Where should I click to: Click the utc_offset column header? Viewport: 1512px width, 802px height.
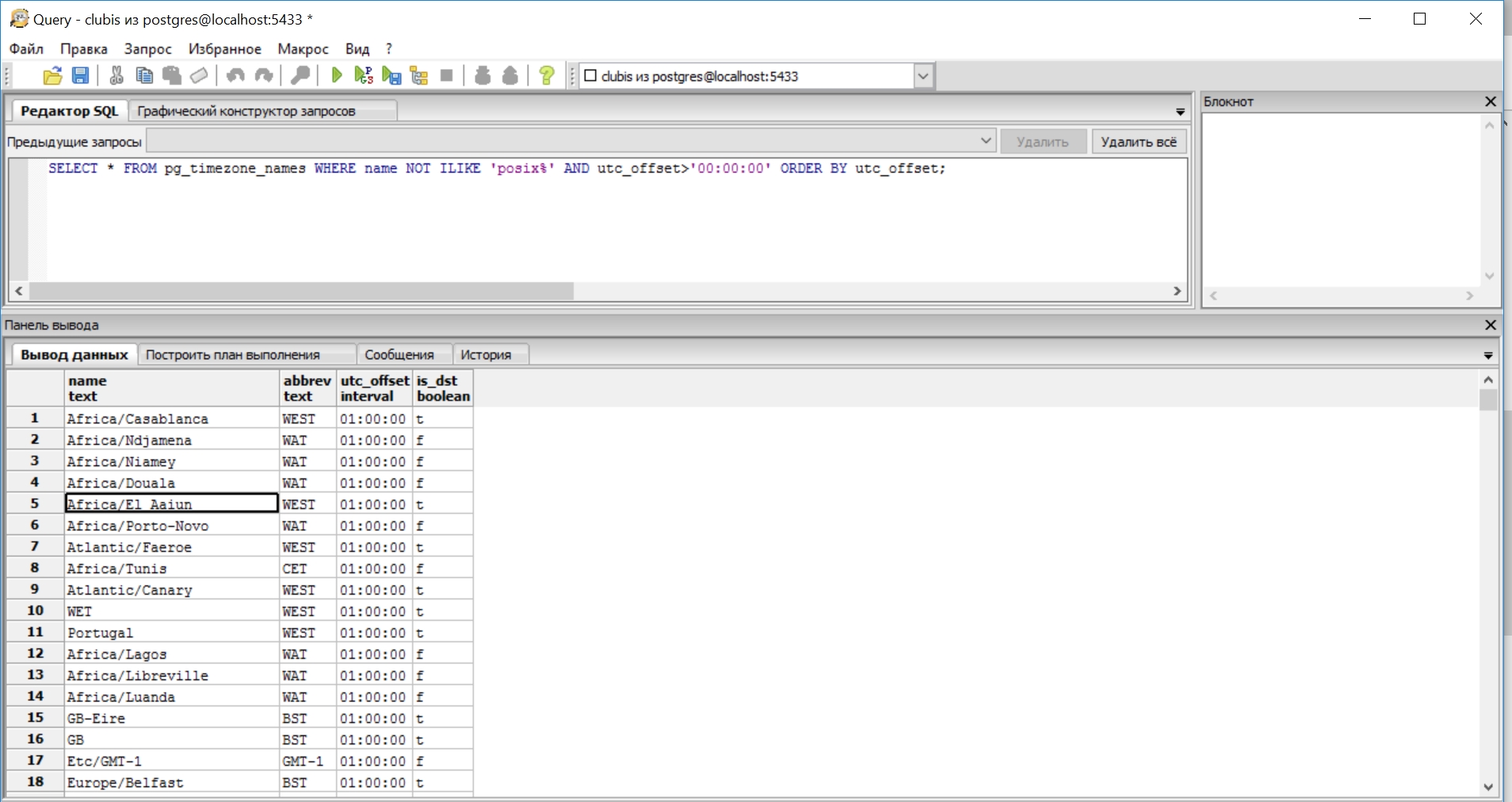375,388
